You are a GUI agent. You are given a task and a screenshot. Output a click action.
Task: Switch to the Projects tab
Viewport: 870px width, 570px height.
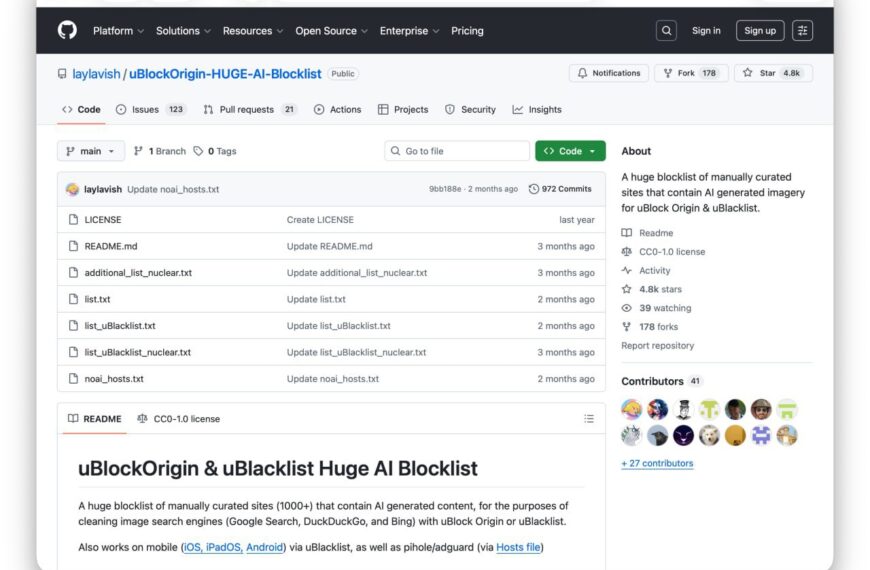[x=403, y=109]
